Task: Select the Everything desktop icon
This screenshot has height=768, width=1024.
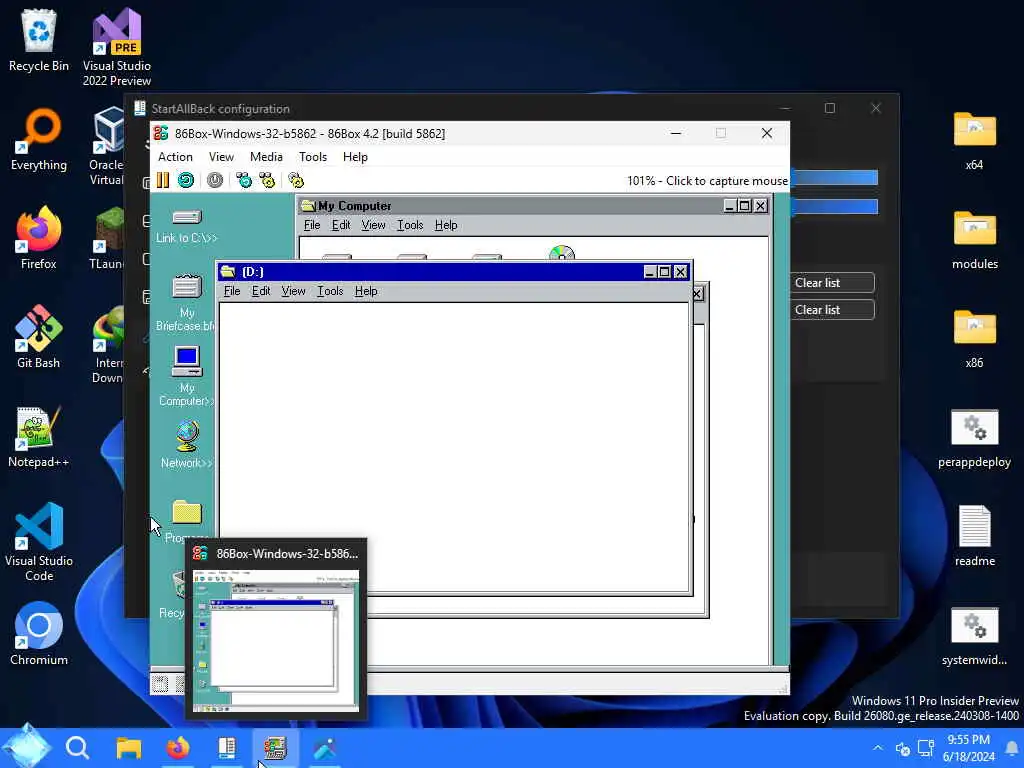Action: tap(39, 140)
